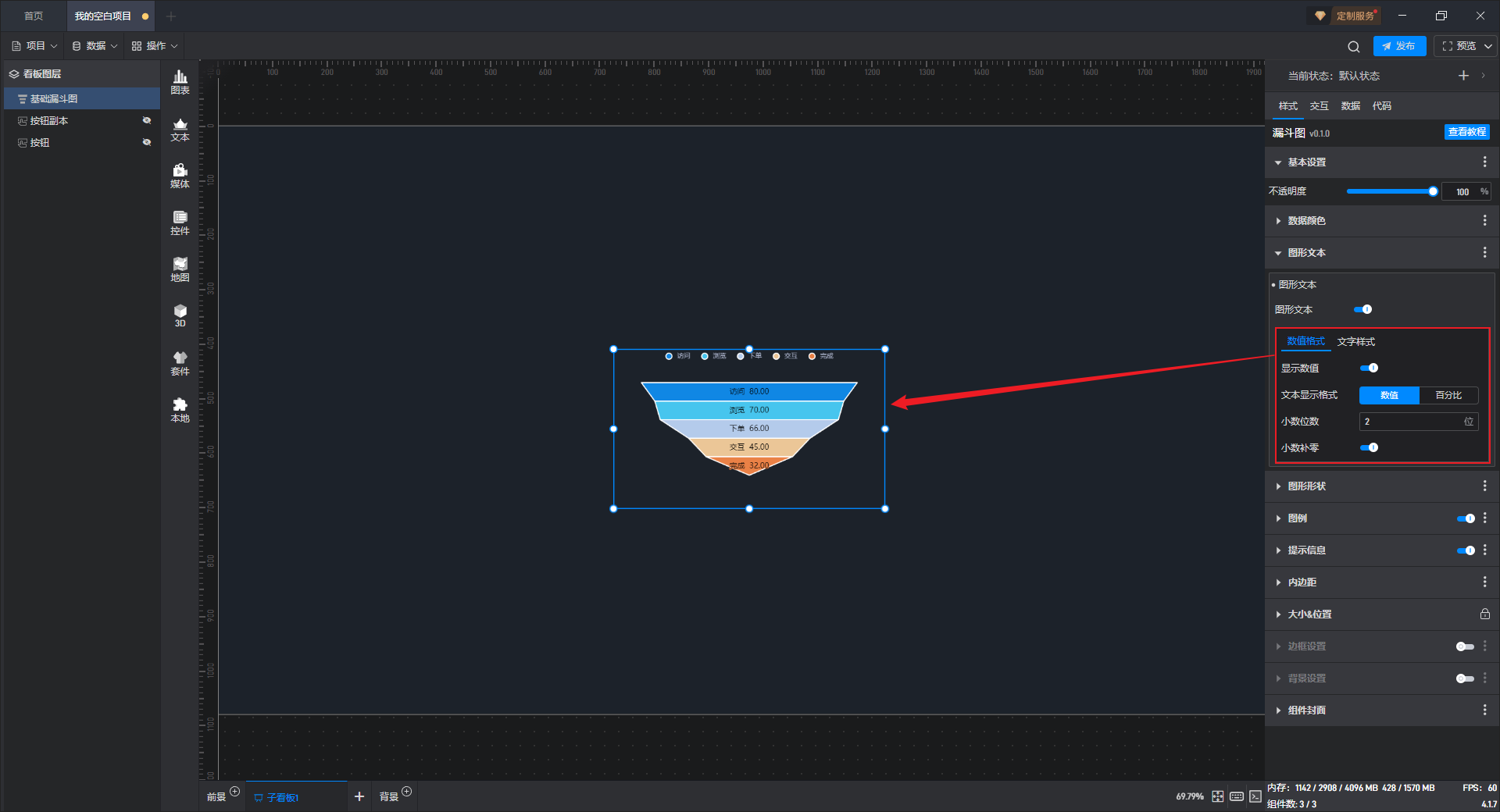Viewport: 1500px width, 812px height.
Task: Switch to the 交互 interaction tab
Action: [1319, 106]
